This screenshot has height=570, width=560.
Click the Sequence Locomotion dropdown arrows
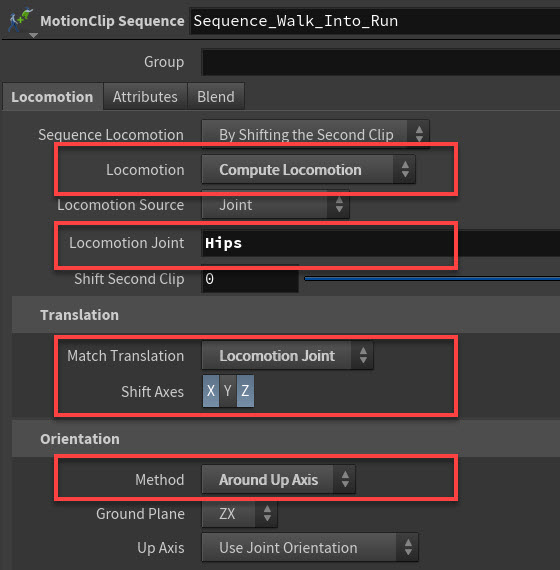click(419, 134)
